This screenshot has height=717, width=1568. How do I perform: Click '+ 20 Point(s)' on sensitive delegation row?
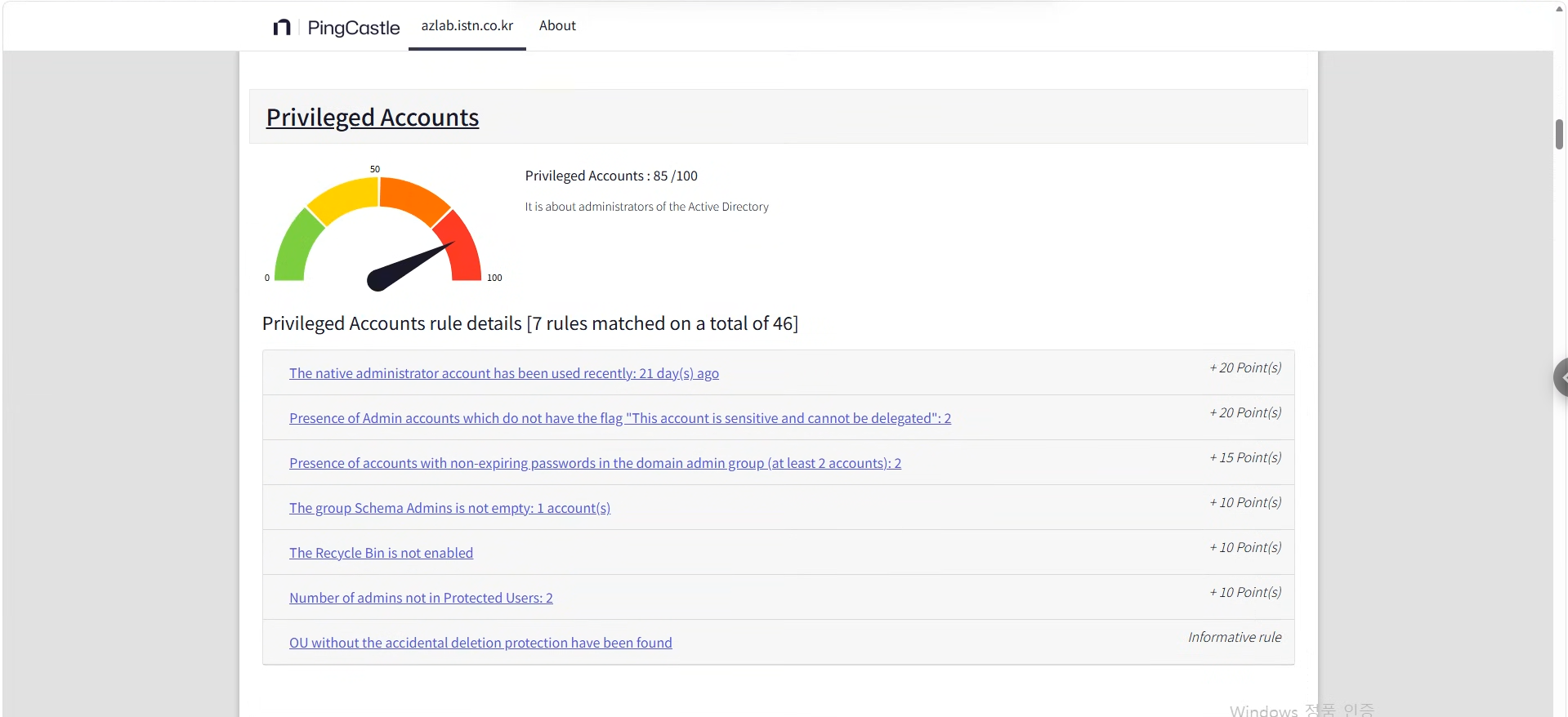pyautogui.click(x=1245, y=412)
